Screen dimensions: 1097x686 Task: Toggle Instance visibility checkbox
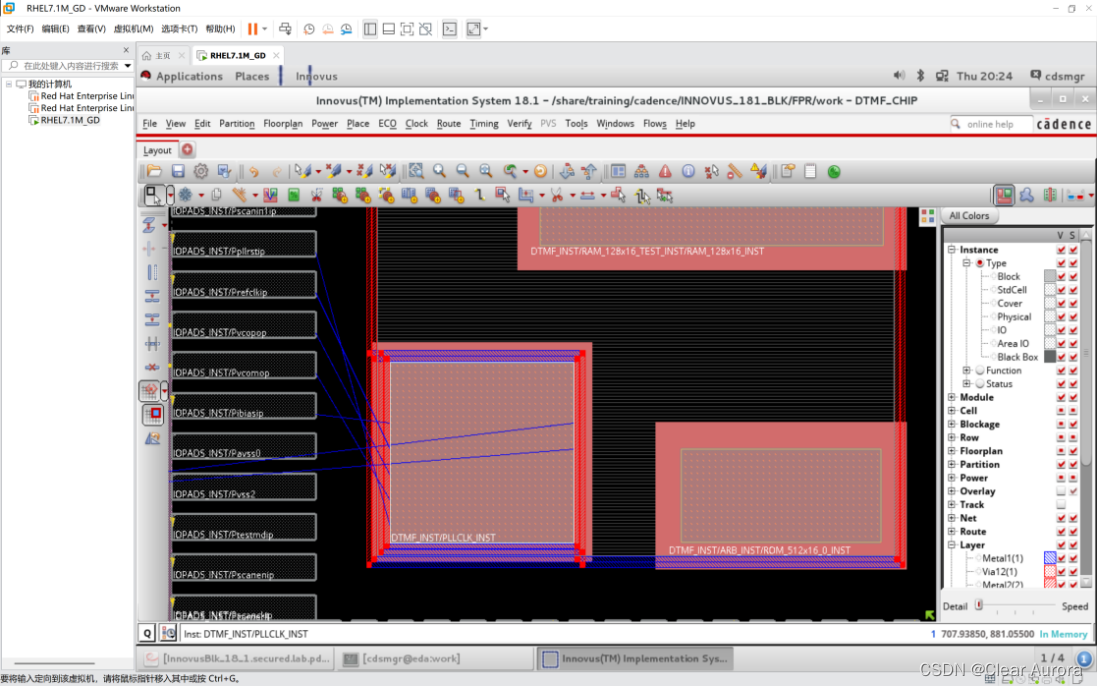coord(1061,250)
